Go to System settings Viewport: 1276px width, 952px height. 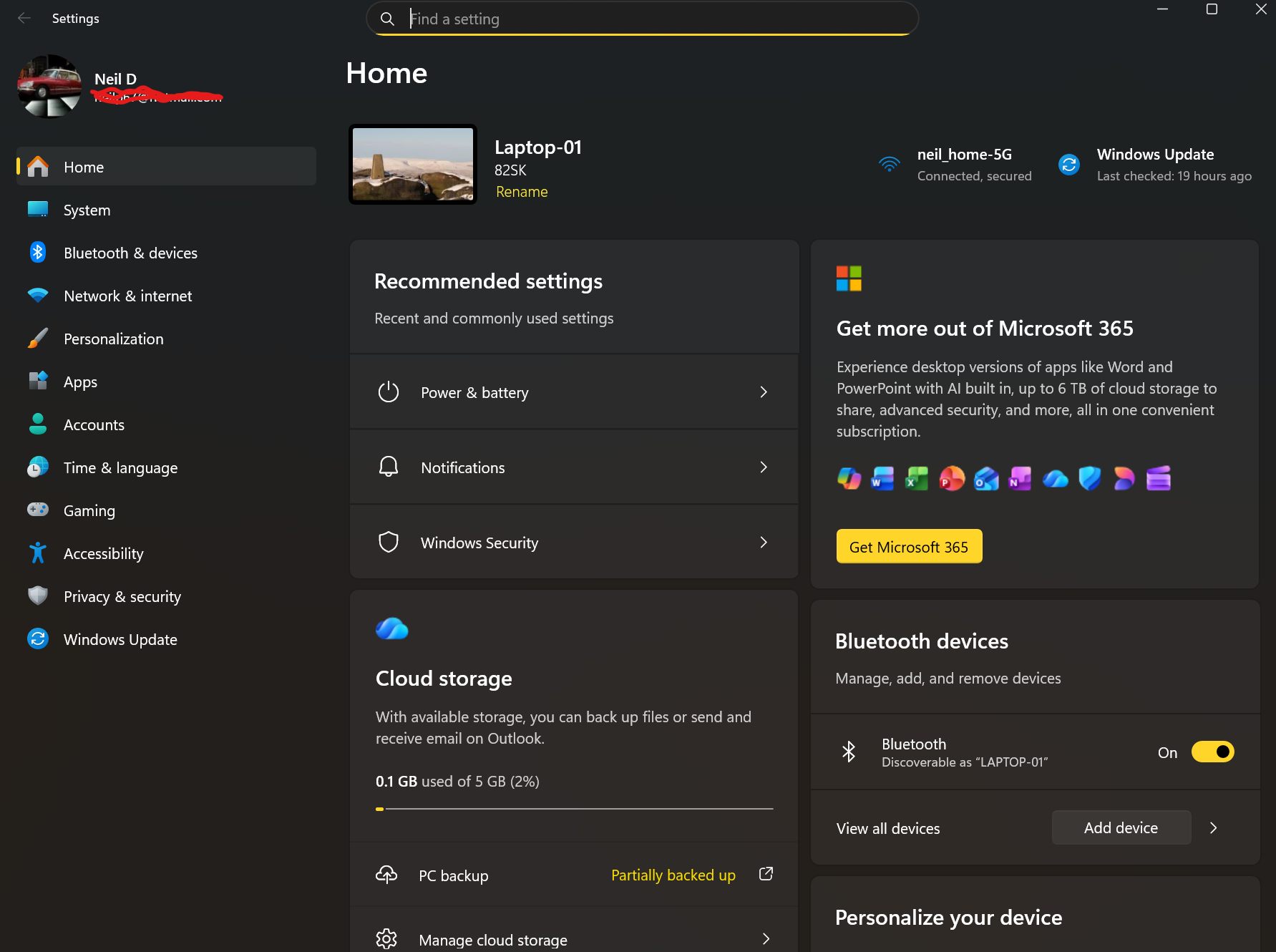pyautogui.click(x=166, y=210)
